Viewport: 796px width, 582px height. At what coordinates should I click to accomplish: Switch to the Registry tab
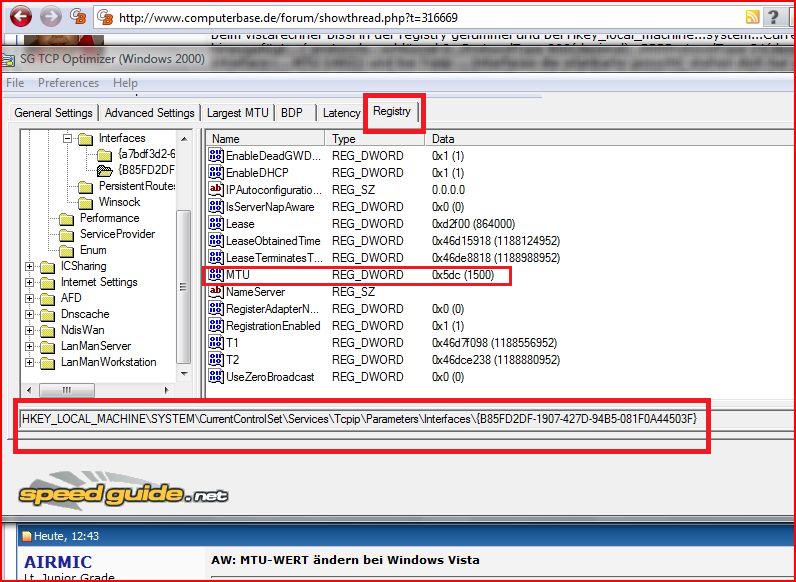tap(392, 111)
